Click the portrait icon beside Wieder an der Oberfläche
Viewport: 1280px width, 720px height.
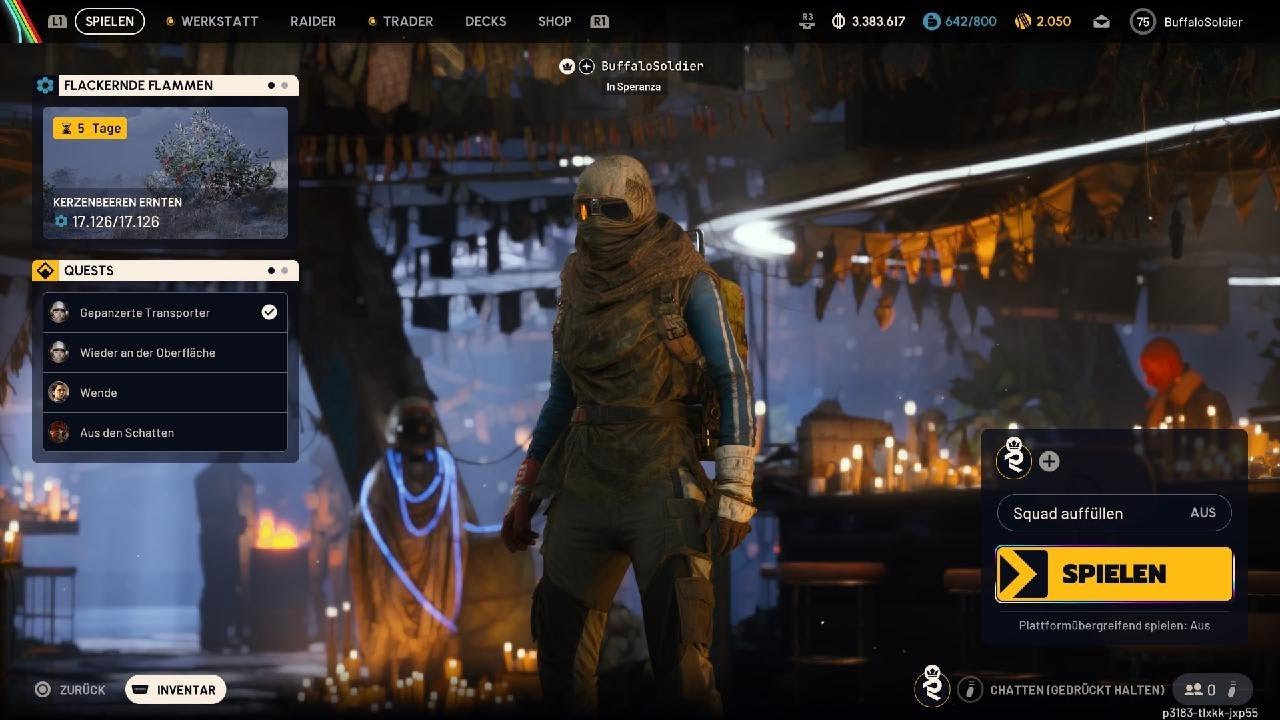pos(59,352)
